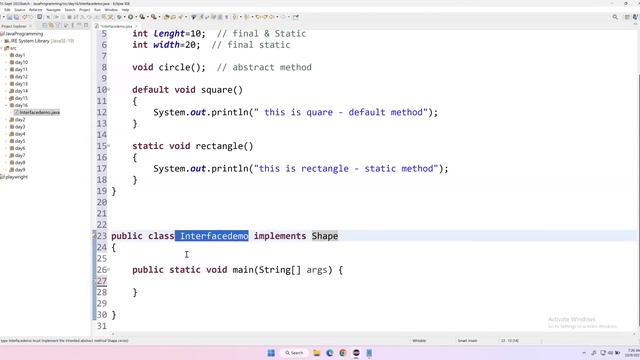Viewport: 640px width, 360px height.
Task: Click the error marker on line 23
Action: [x=94, y=236]
